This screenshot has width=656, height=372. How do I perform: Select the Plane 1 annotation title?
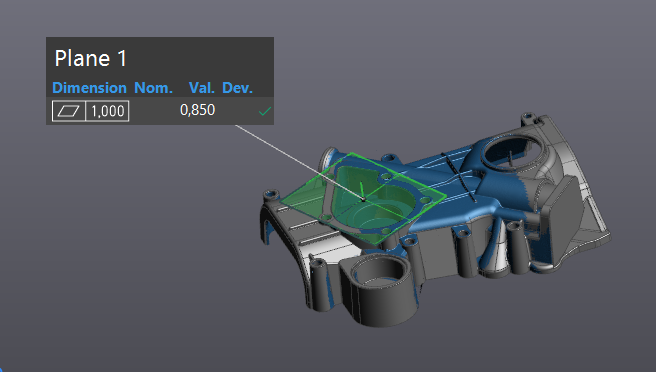pos(91,58)
